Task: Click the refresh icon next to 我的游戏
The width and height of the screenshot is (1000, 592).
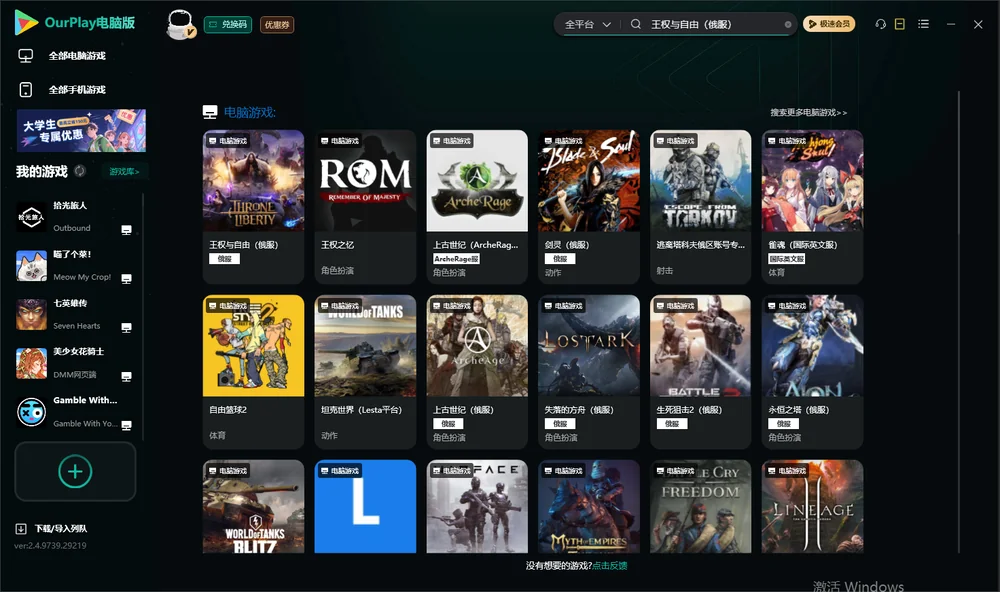Action: pyautogui.click(x=80, y=171)
